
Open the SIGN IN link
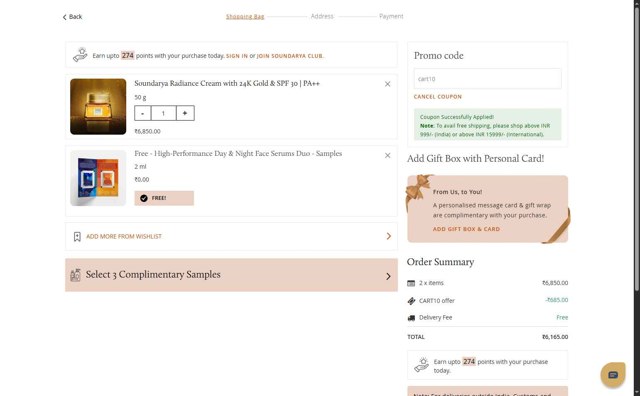click(237, 56)
